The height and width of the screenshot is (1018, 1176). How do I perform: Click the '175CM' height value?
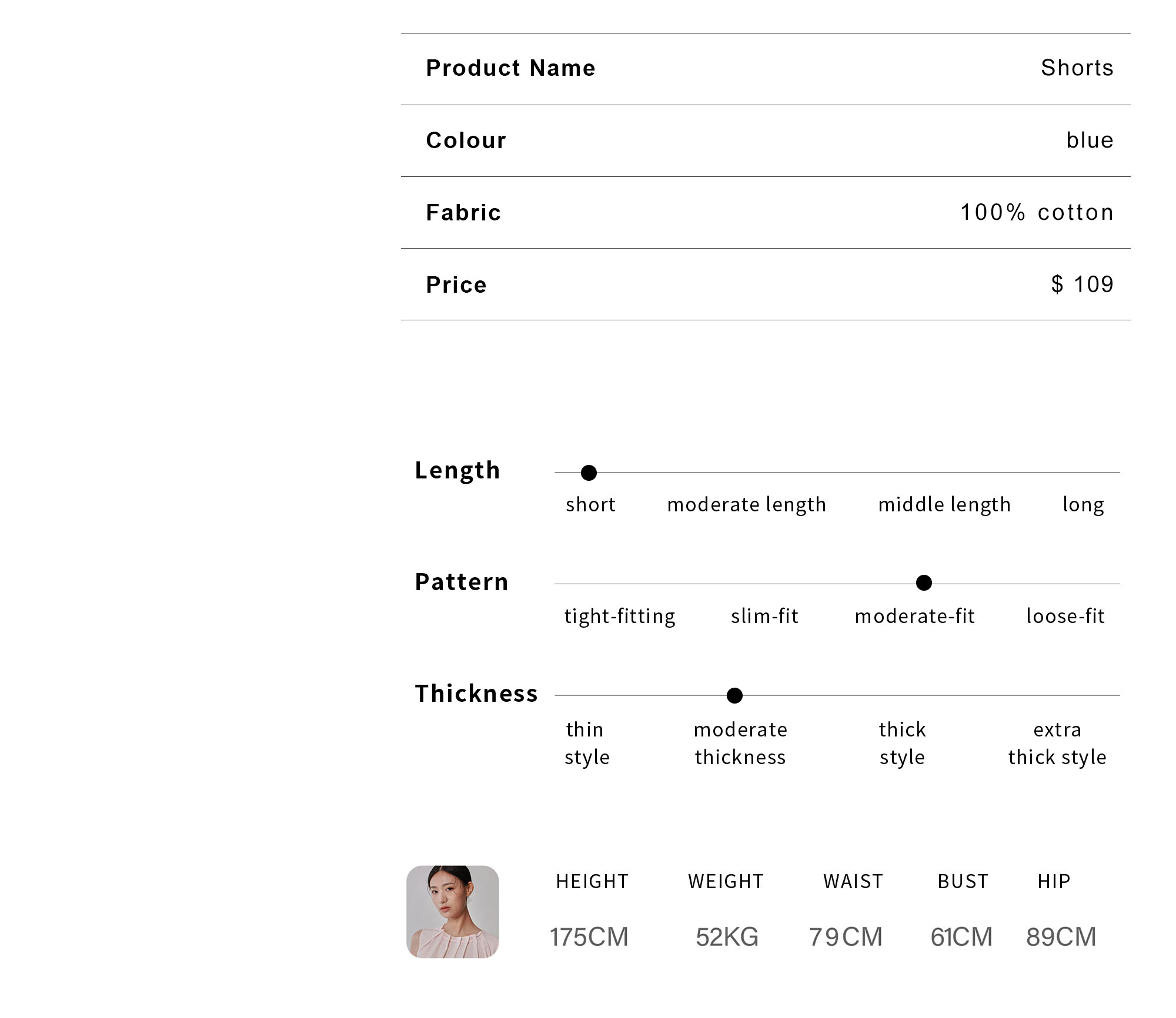[589, 937]
